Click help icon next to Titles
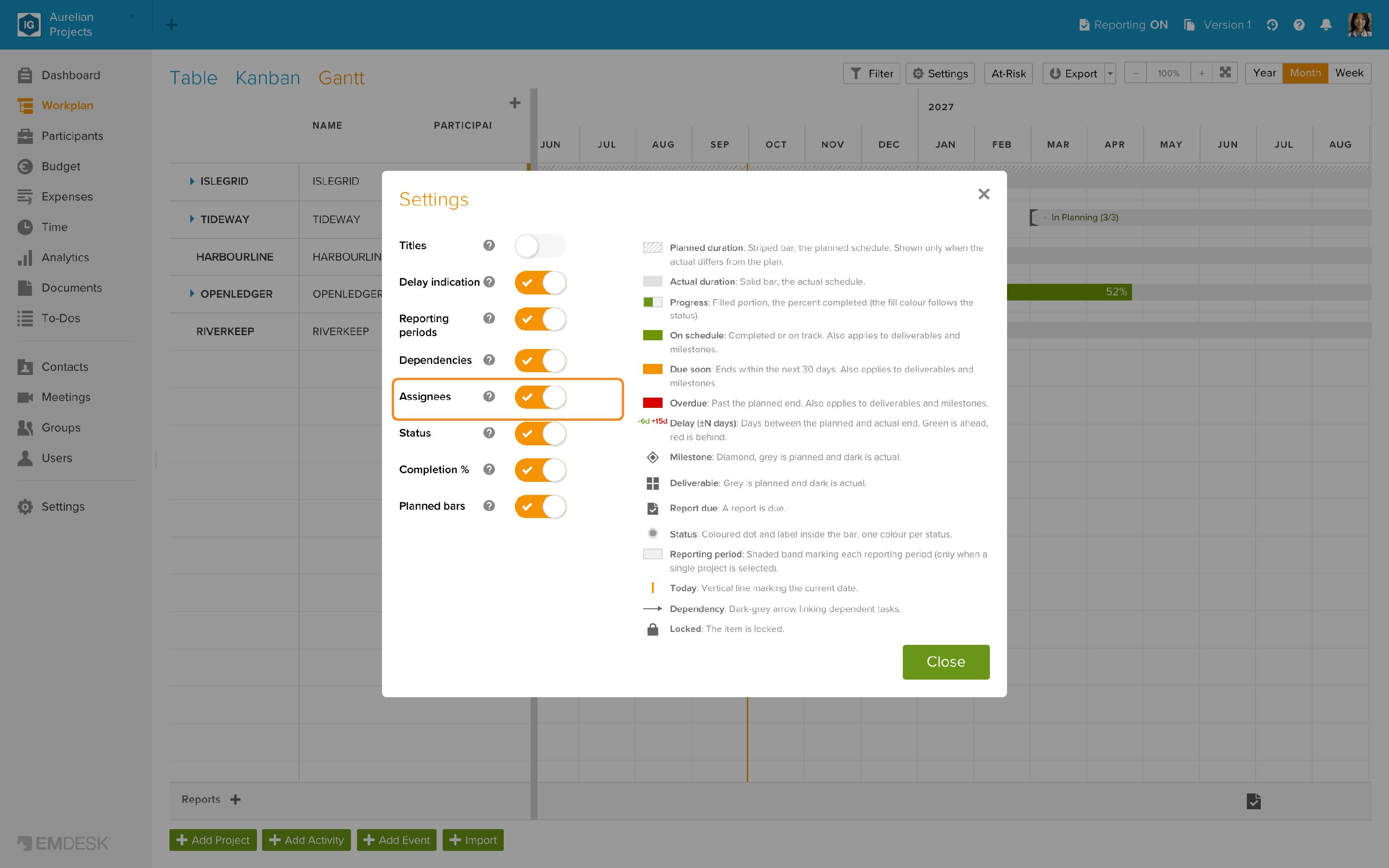1389x868 pixels. (489, 245)
